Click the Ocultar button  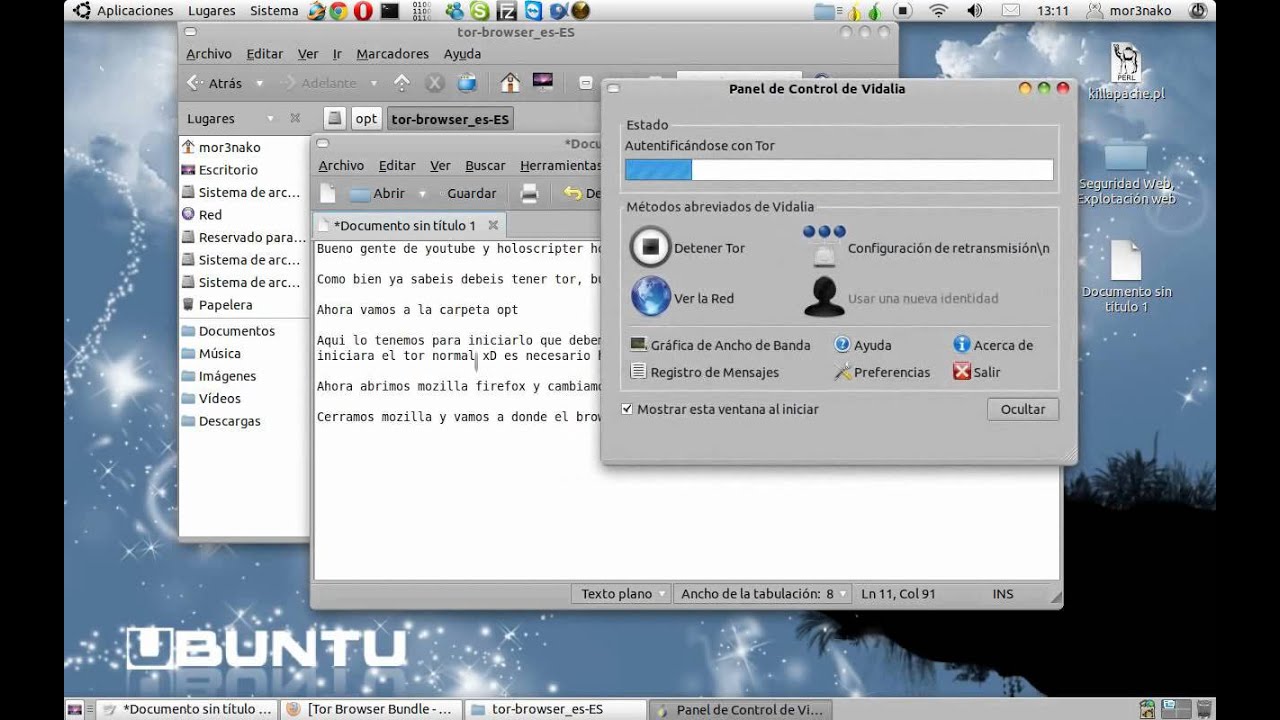[1023, 409]
